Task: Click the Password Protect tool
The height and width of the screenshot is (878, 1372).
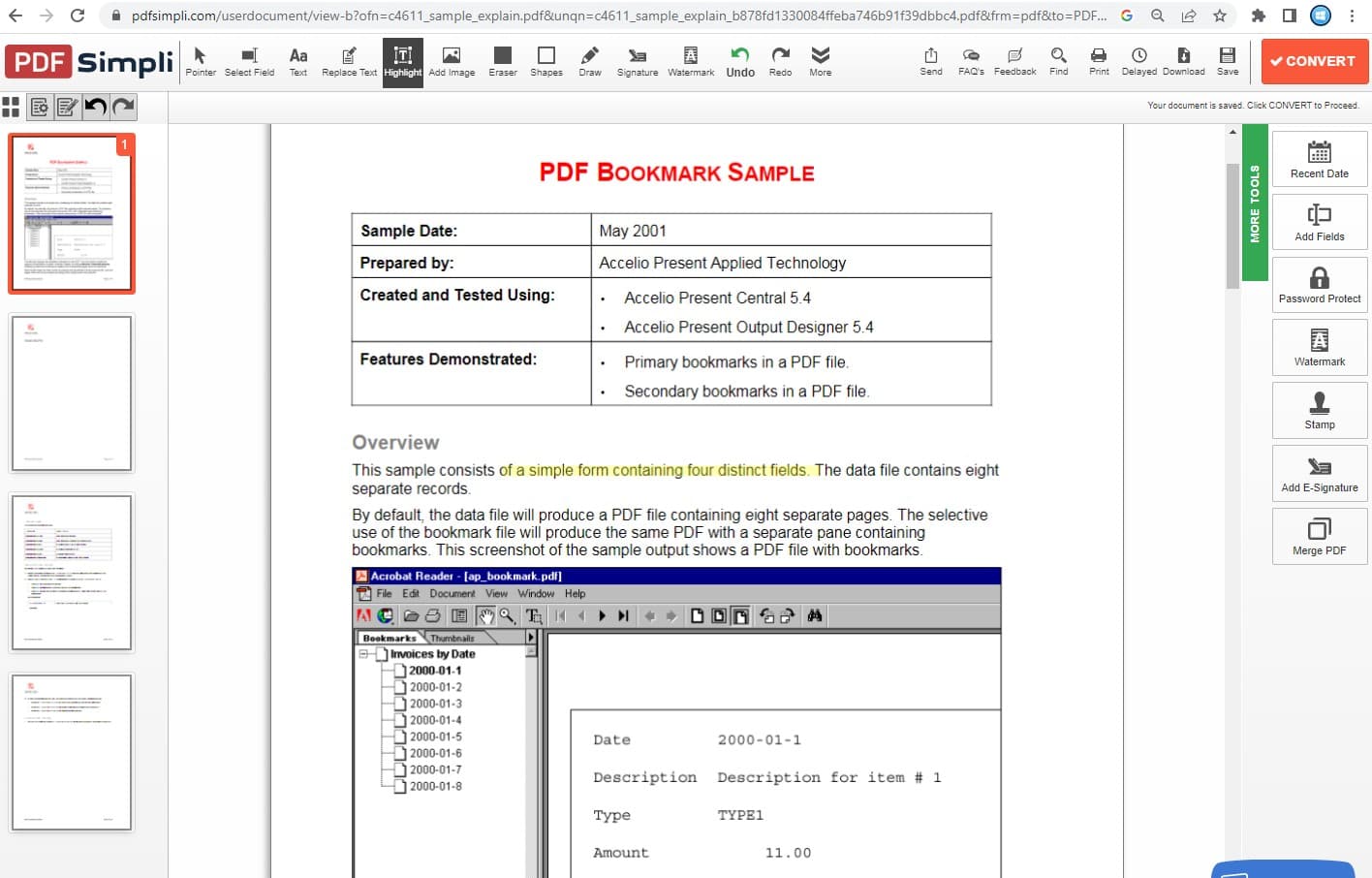Action: [x=1319, y=284]
